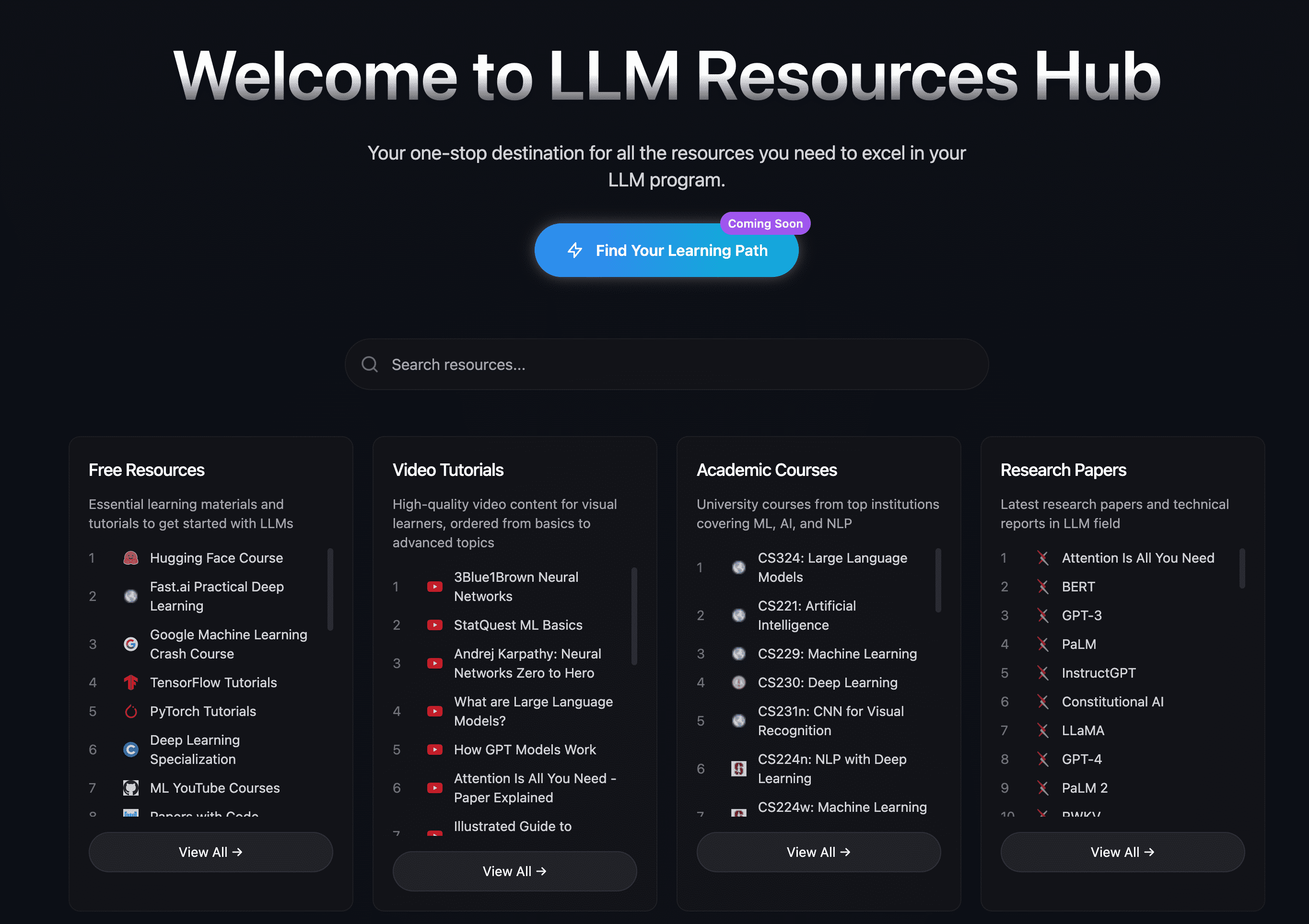Click the GitHub icon for ML YouTube Courses
Screen dimensions: 1309x924
[130, 788]
